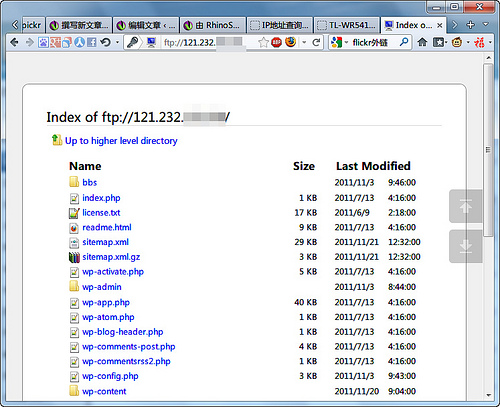Open the wp-admin folder link
The height and width of the screenshot is (407, 500).
pyautogui.click(x=102, y=287)
